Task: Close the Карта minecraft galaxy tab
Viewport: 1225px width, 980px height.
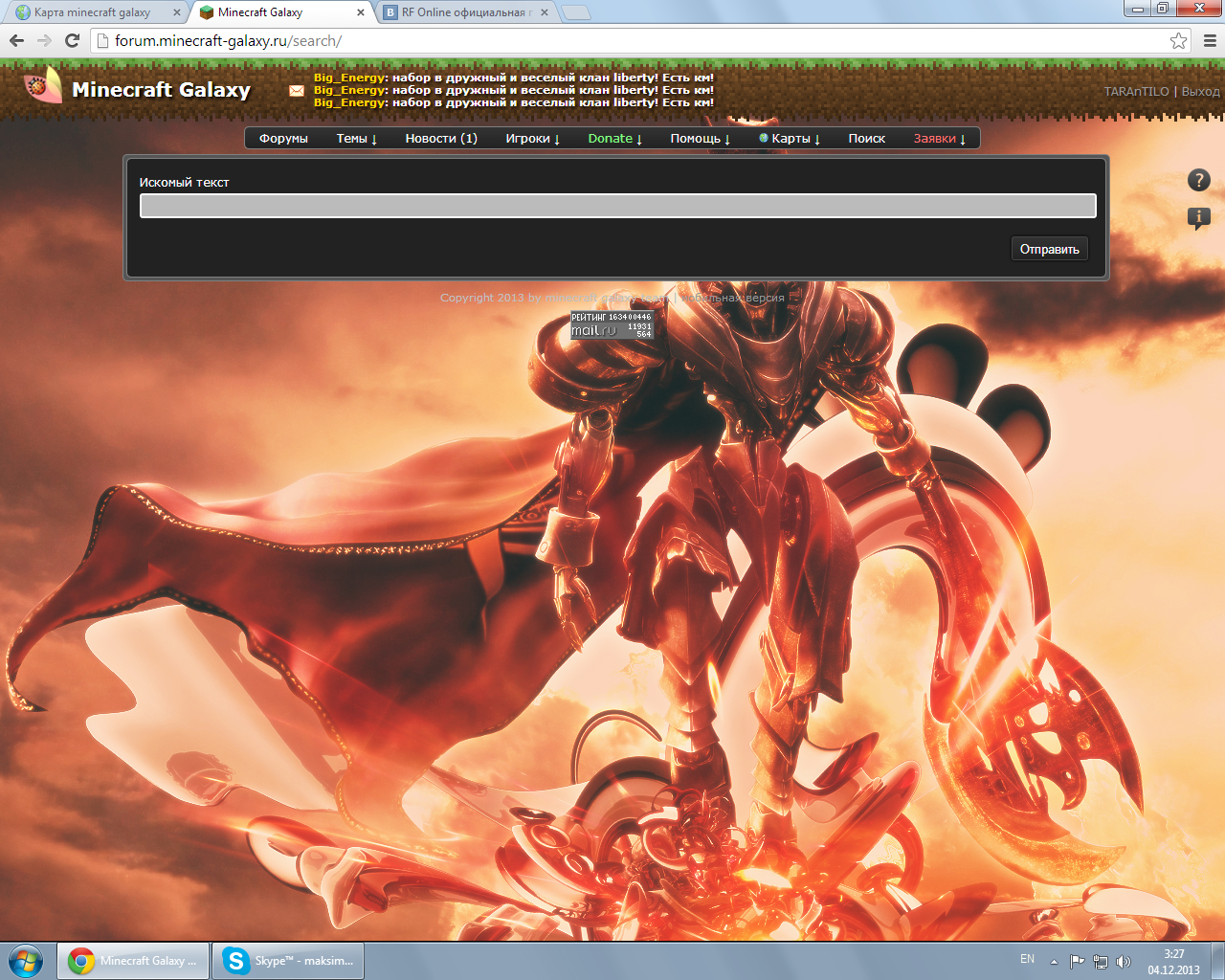Action: click(x=176, y=12)
